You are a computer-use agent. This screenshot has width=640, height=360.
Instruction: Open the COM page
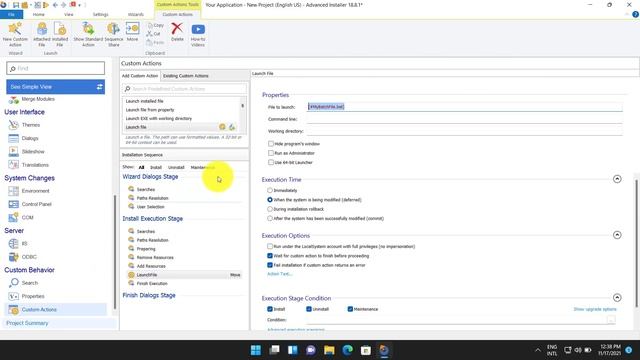27,218
